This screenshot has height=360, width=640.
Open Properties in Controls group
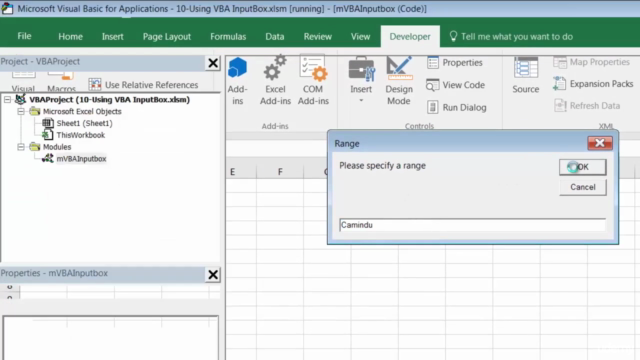[454, 62]
